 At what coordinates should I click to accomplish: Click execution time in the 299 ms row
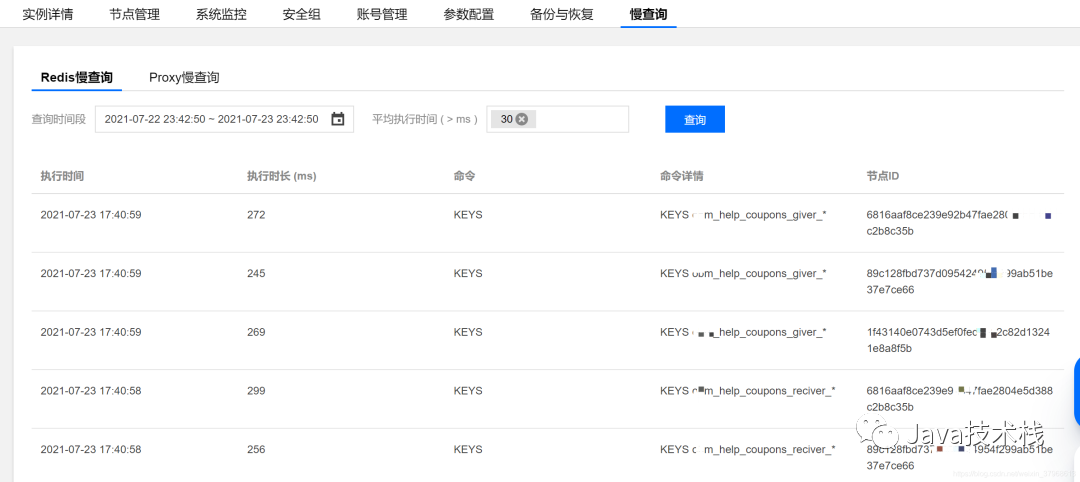(91, 390)
